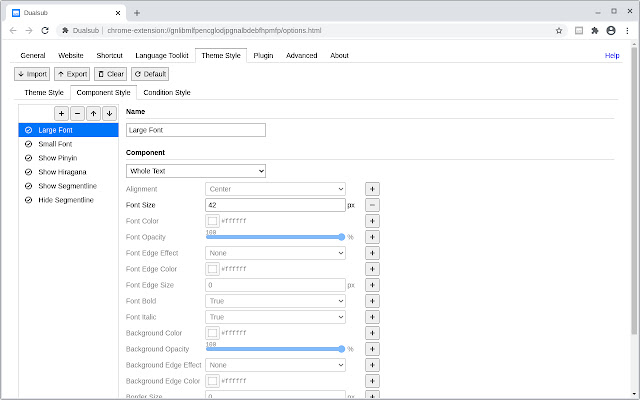
Task: Switch to the Plugin tab
Action: pyautogui.click(x=264, y=55)
